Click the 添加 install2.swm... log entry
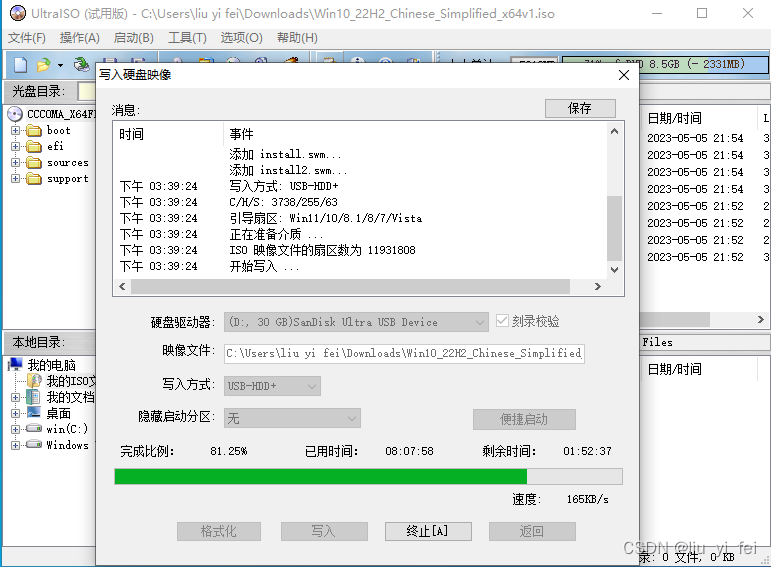This screenshot has width=771, height=567. 288,170
